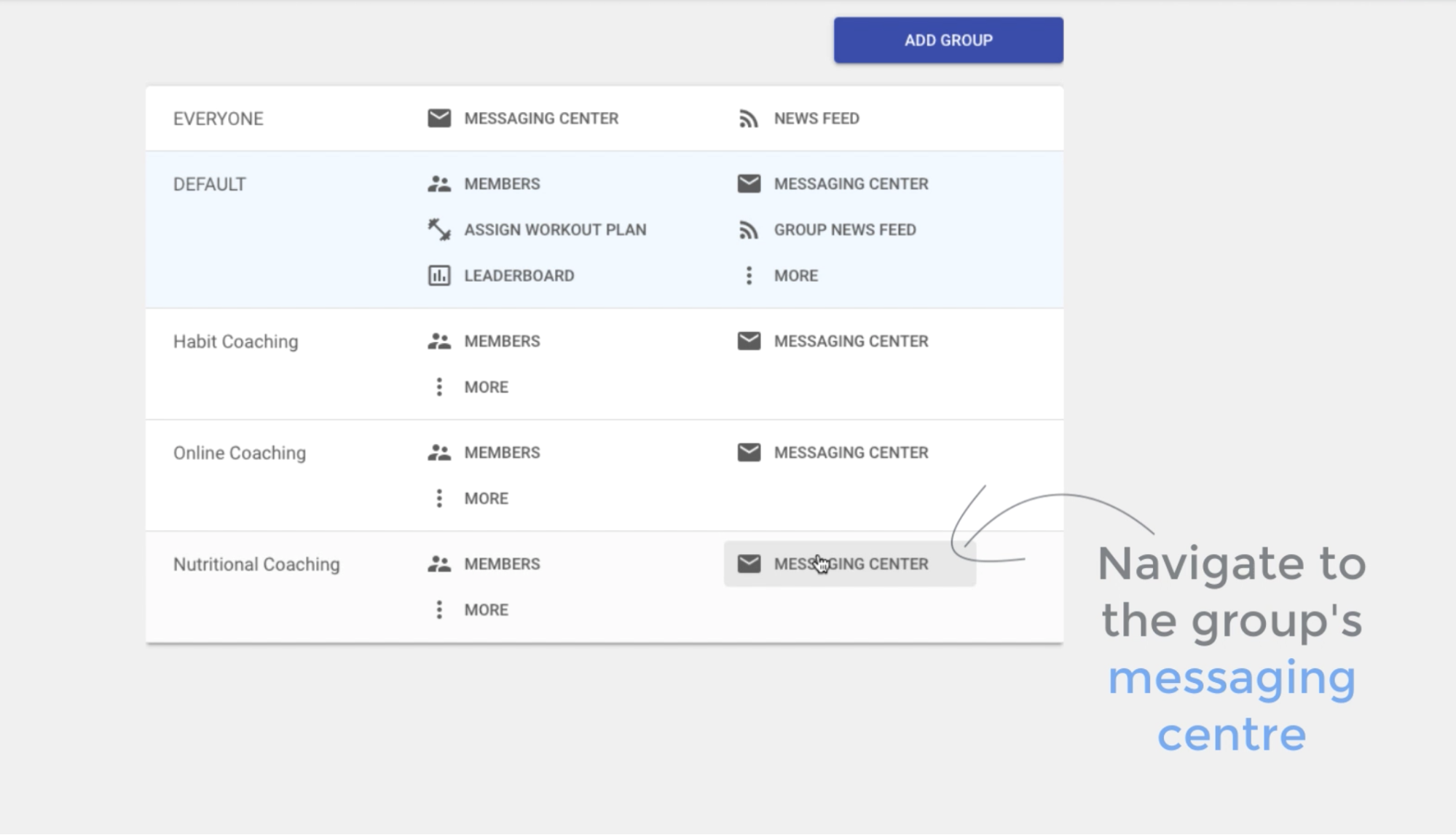The height and width of the screenshot is (835, 1456).
Task: Select the Nutritional Coaching group name
Action: (256, 564)
